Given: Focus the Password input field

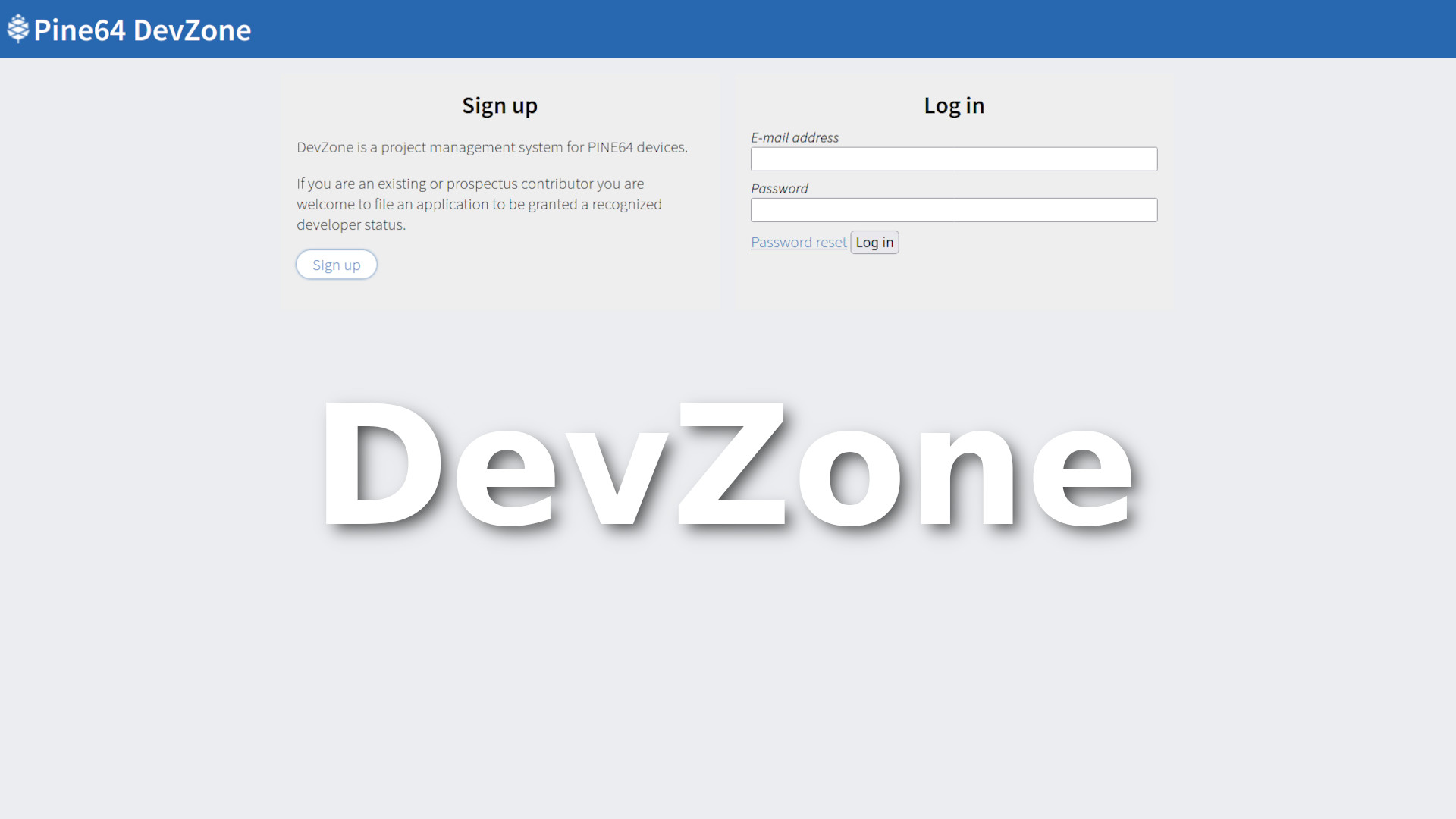Looking at the screenshot, I should pyautogui.click(x=953, y=210).
